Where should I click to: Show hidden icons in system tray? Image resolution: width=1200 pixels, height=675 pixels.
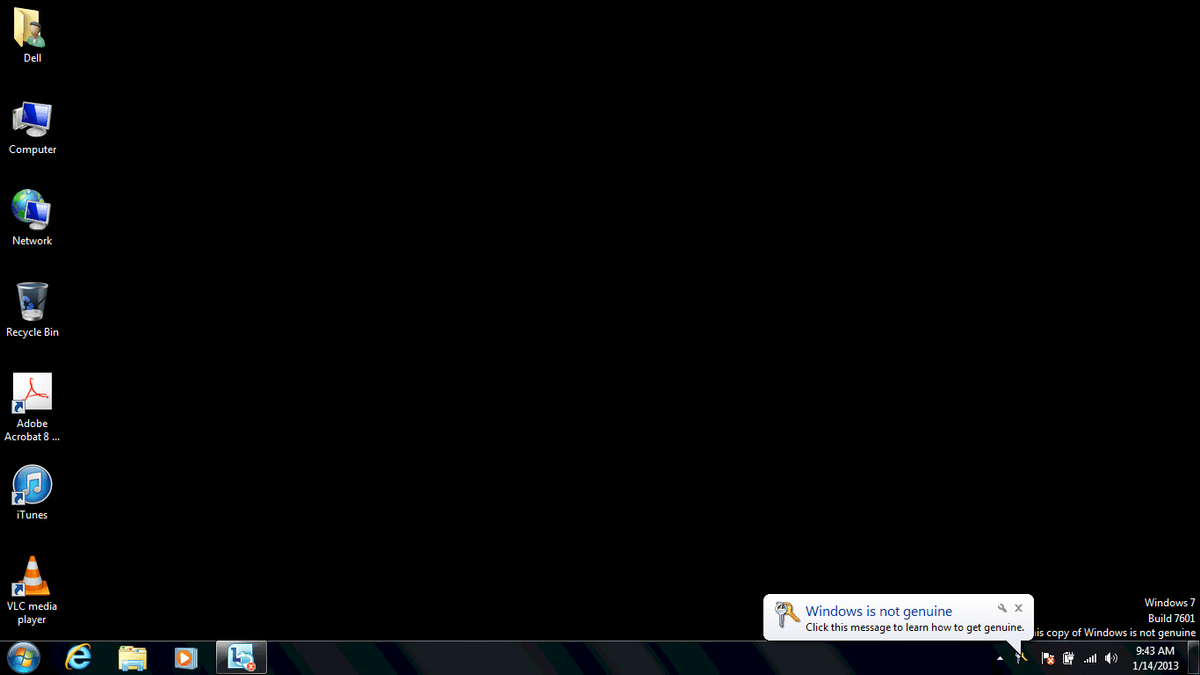[1000, 658]
